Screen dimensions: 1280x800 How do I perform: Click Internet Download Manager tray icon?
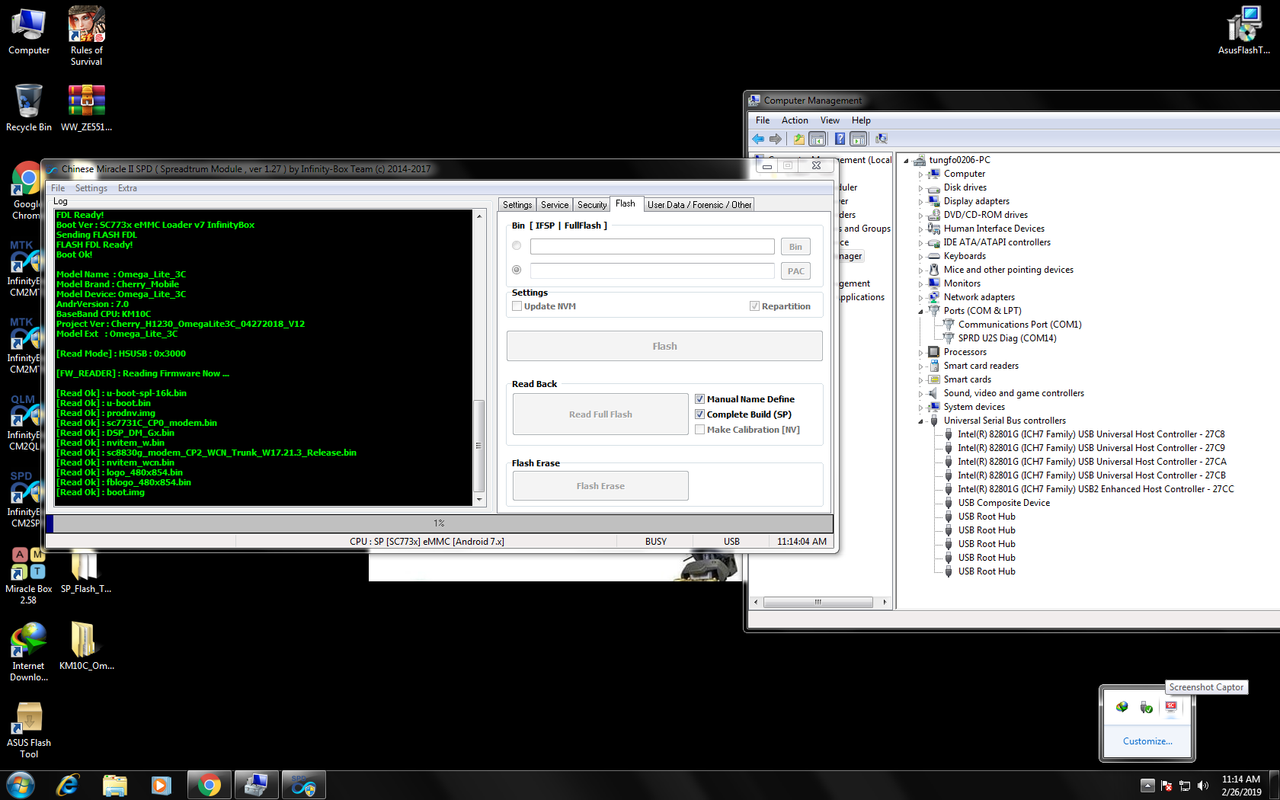1122,707
